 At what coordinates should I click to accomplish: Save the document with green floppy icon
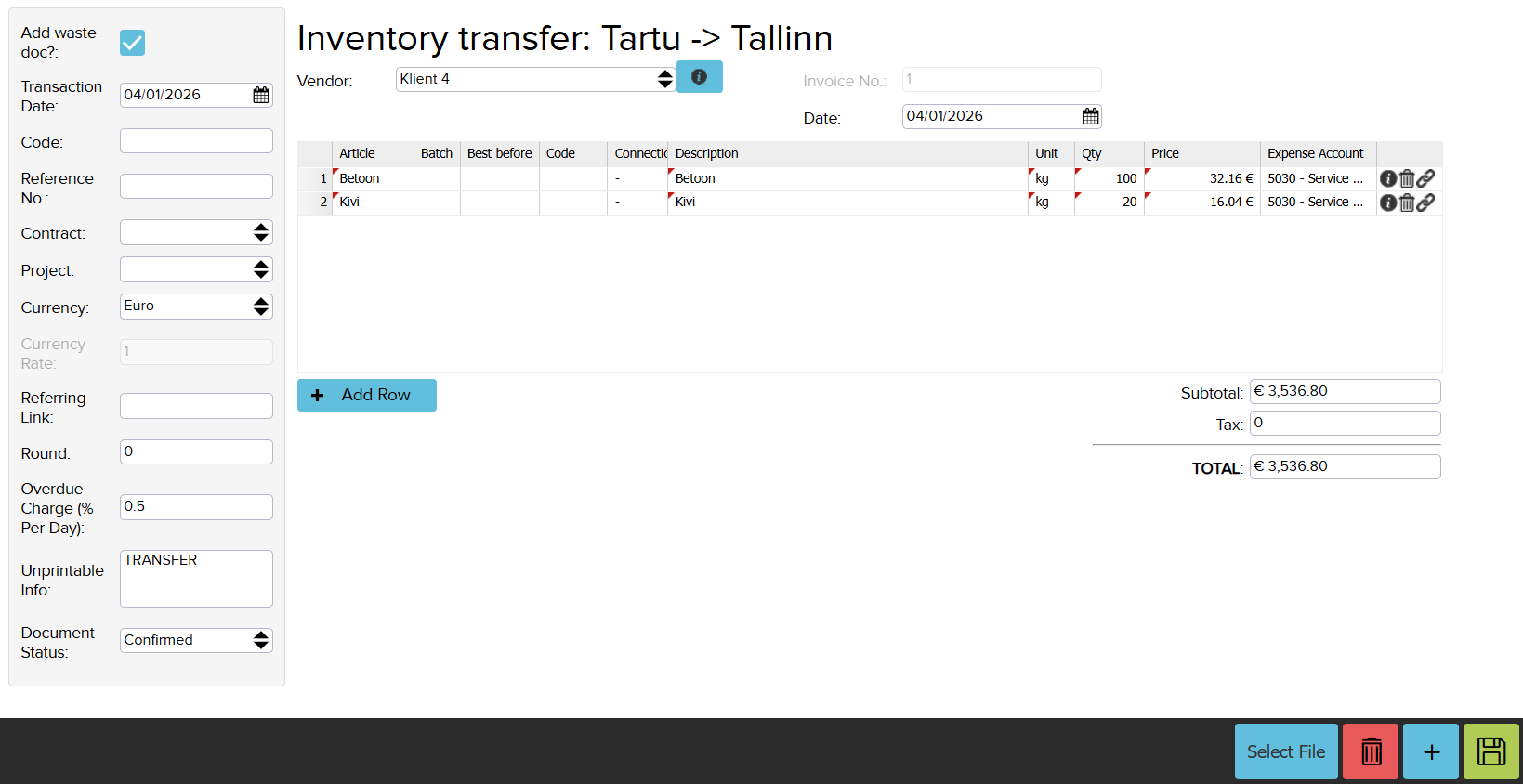[x=1490, y=751]
